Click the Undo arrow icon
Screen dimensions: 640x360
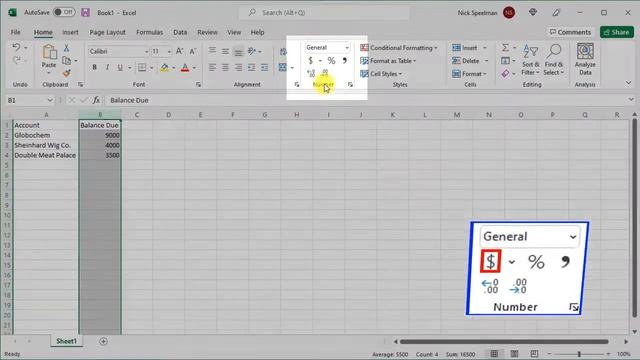coord(16,47)
